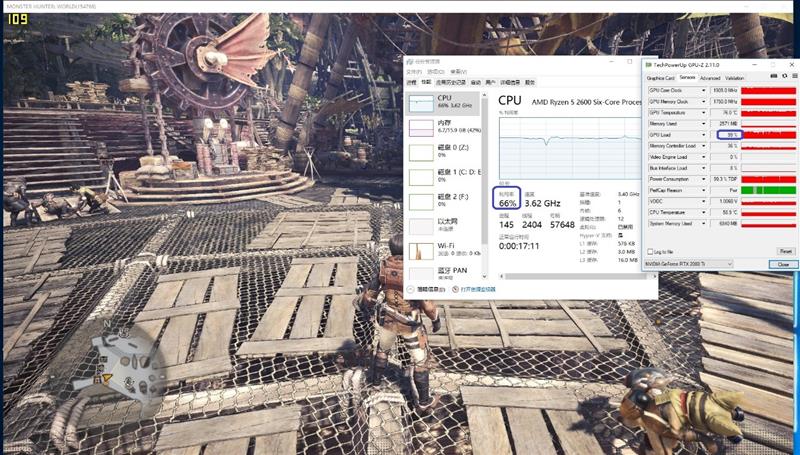The height and width of the screenshot is (455, 800).
Task: Click the Close button in GPU-Z
Action: pyautogui.click(x=783, y=264)
